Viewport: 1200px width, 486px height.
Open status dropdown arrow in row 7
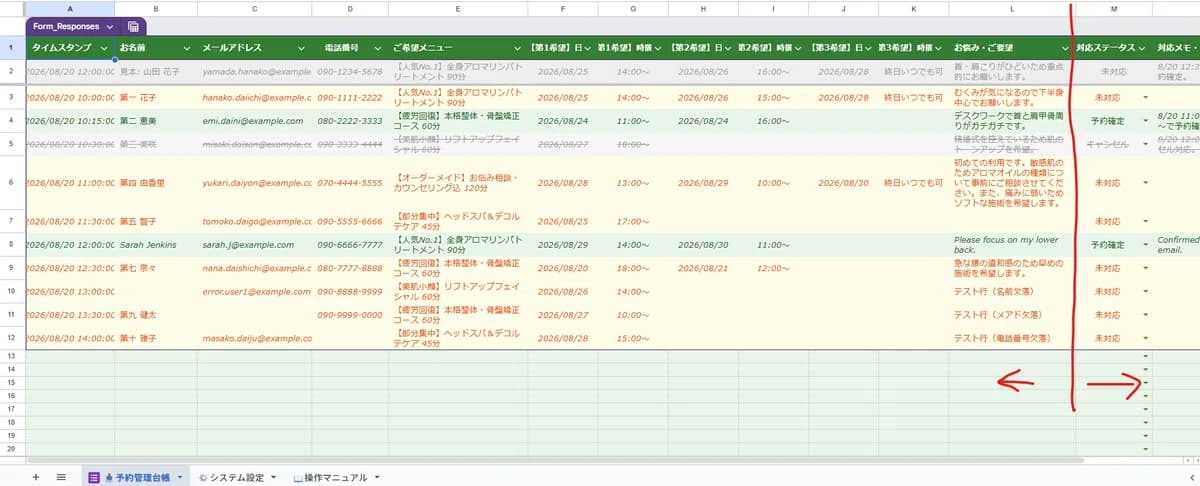tap(1145, 221)
